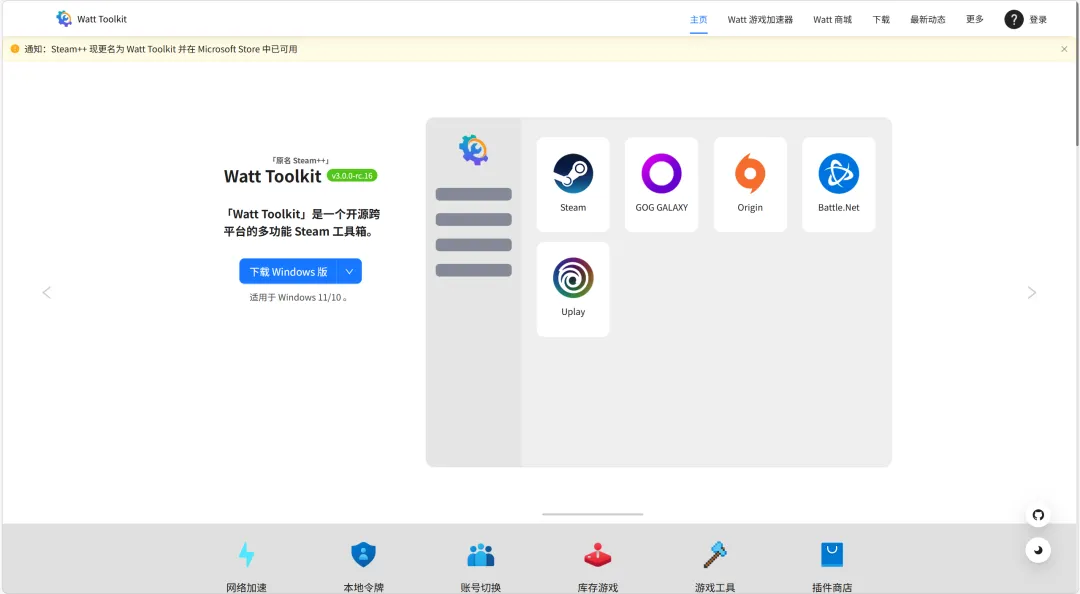Screen dimensions: 1080x594
Task: Click the Watt Toolkit logo in header
Action: [64, 19]
